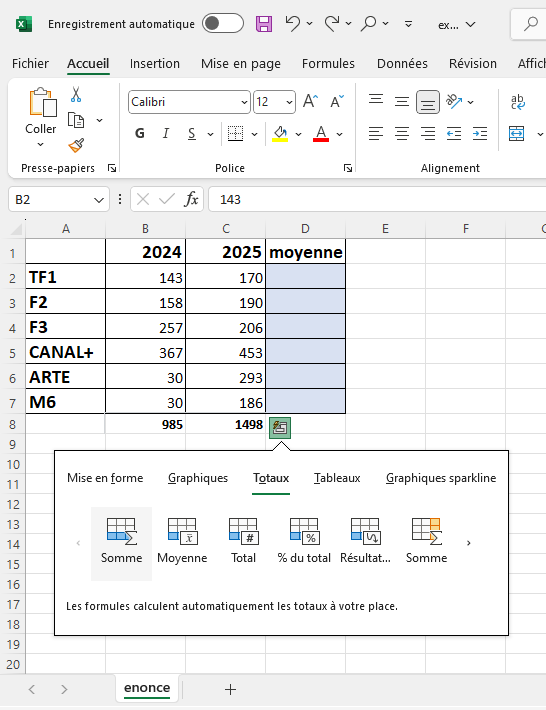Open the font color dropdown arrow
The image size is (546, 710).
pyautogui.click(x=340, y=134)
